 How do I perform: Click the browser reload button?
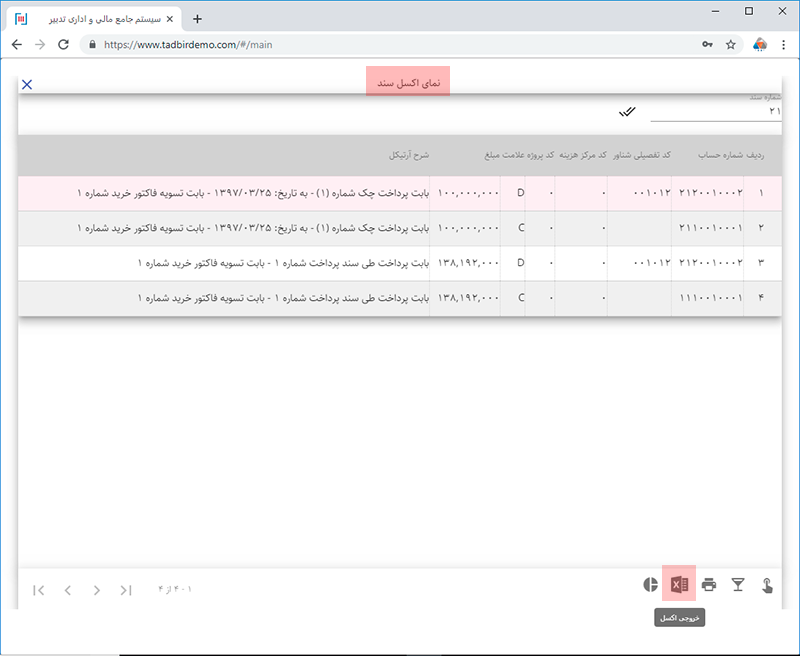point(63,45)
